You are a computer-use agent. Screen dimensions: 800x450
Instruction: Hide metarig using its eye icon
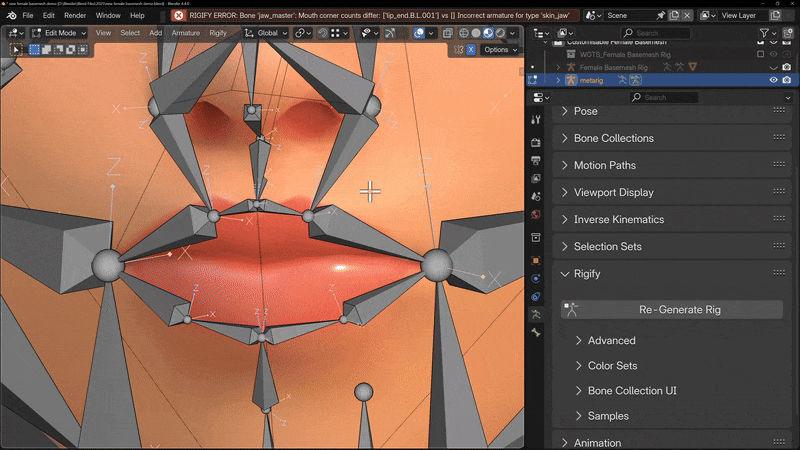point(773,80)
